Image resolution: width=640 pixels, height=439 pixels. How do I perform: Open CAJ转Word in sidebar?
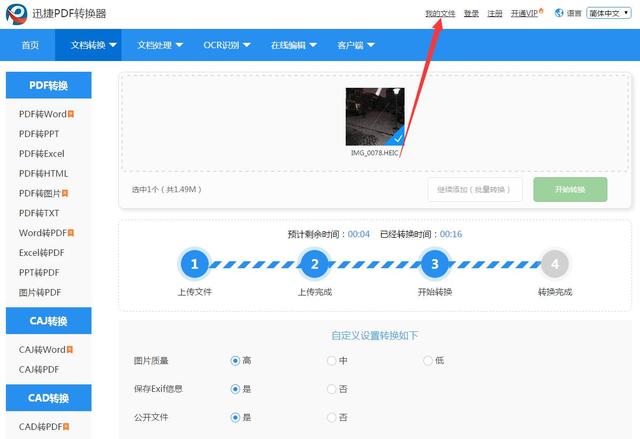[x=42, y=350]
